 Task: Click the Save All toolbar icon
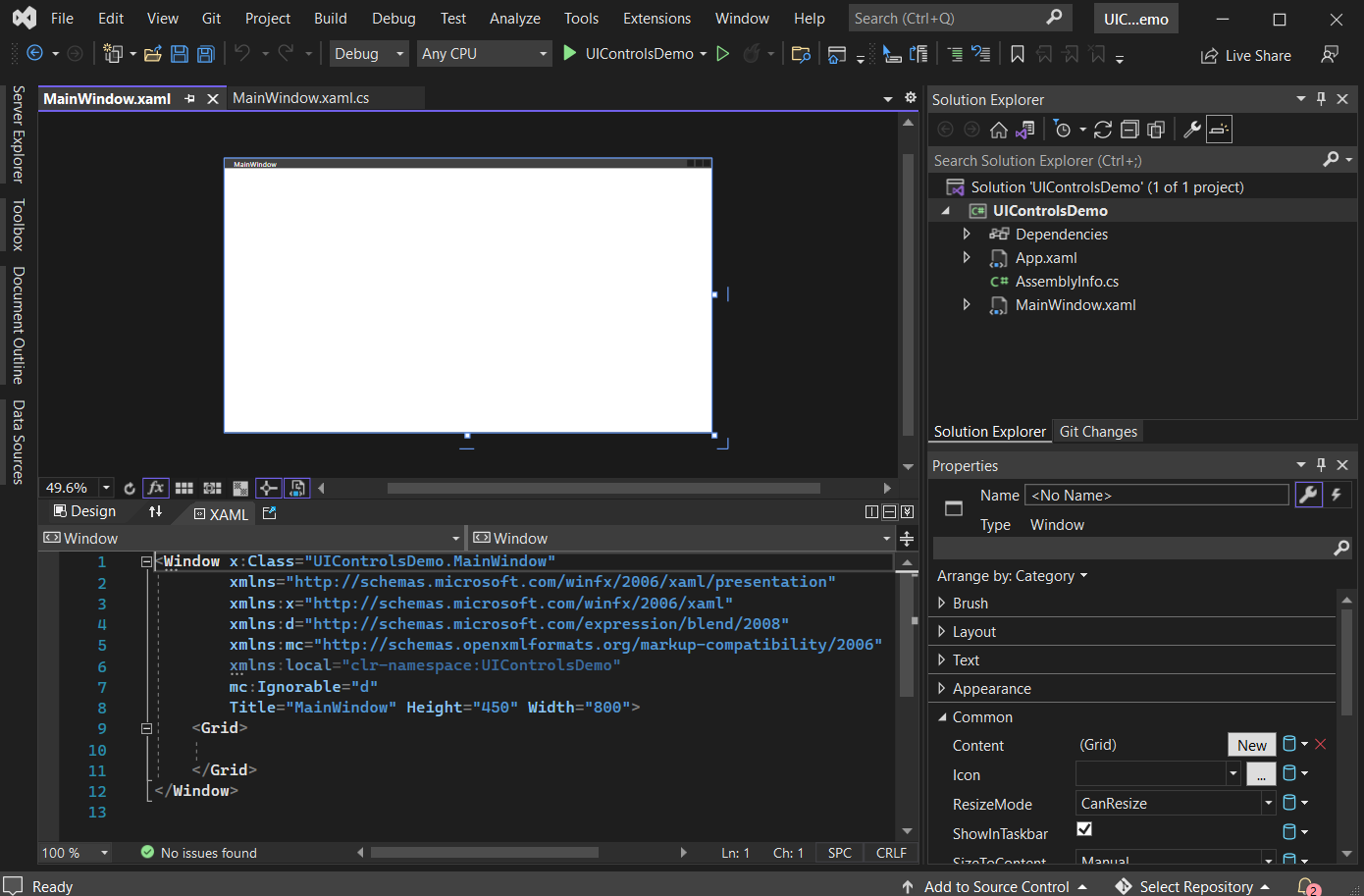206,54
